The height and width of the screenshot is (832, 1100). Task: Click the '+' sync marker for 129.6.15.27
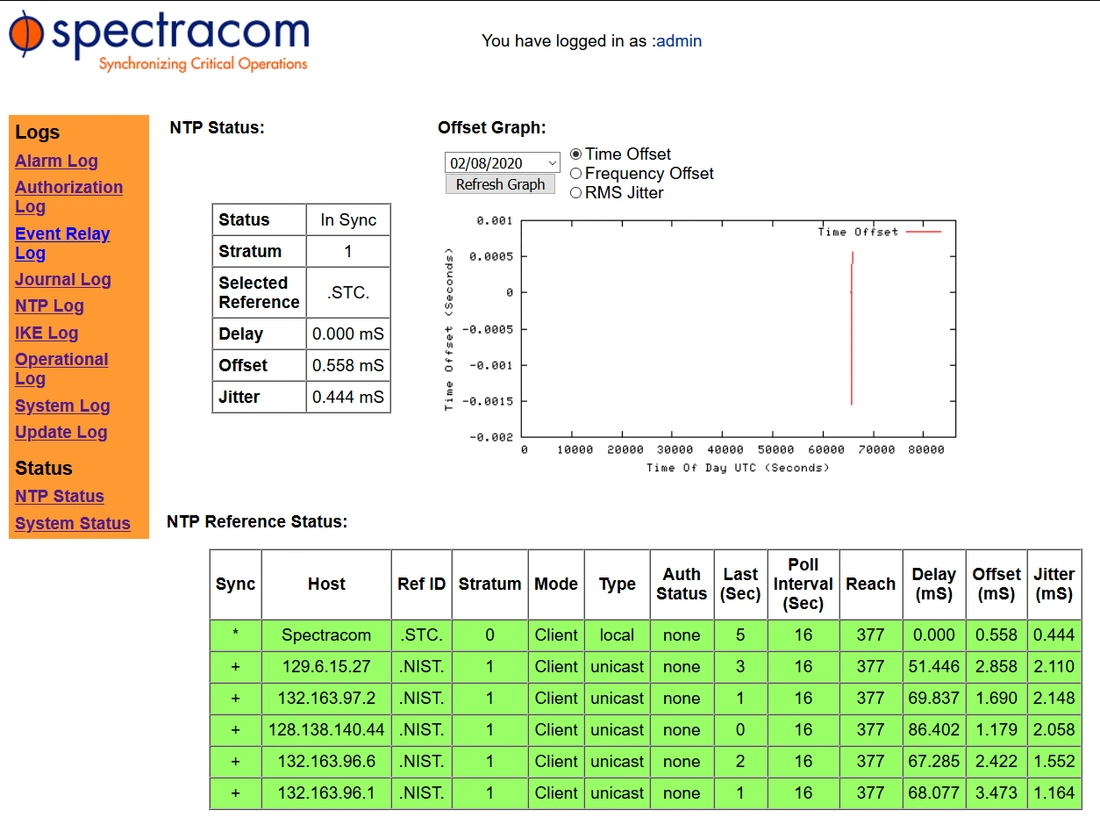pyautogui.click(x=236, y=666)
